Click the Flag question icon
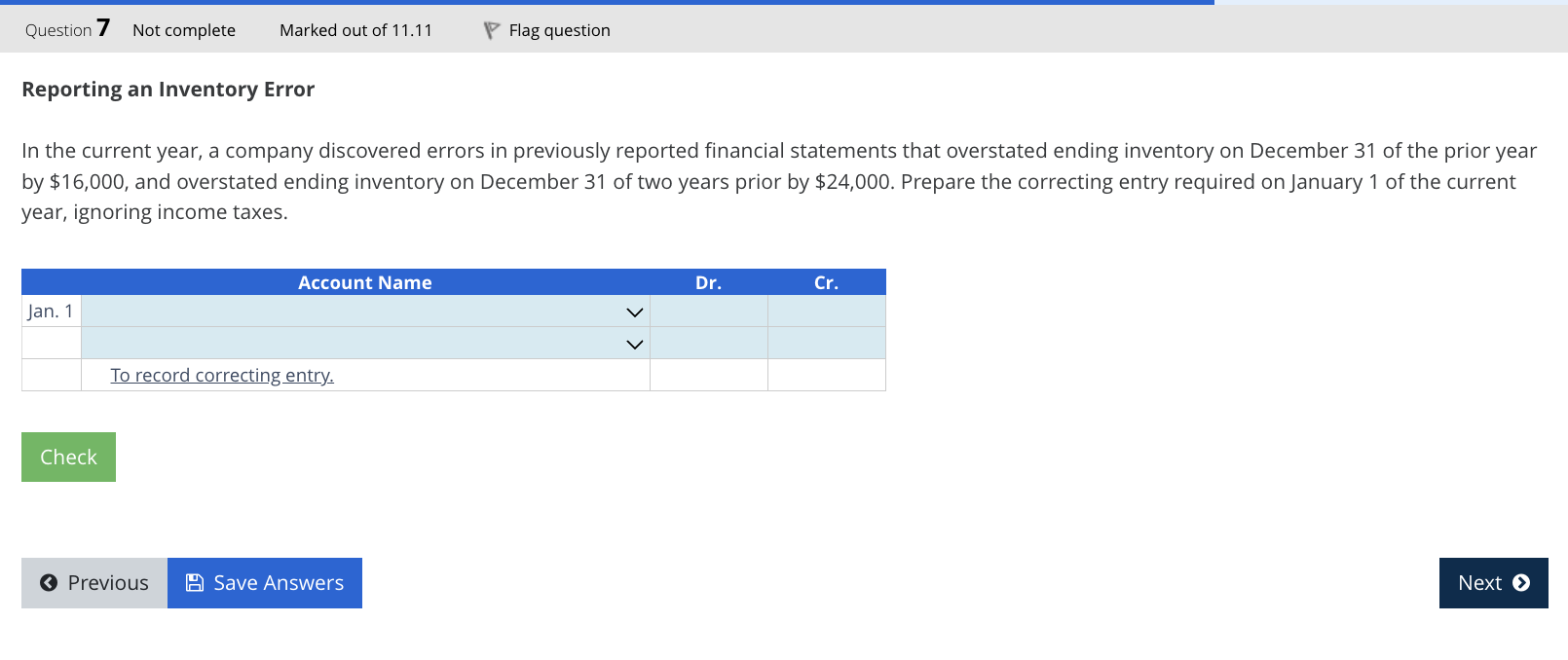This screenshot has width=1568, height=660. coord(491,30)
